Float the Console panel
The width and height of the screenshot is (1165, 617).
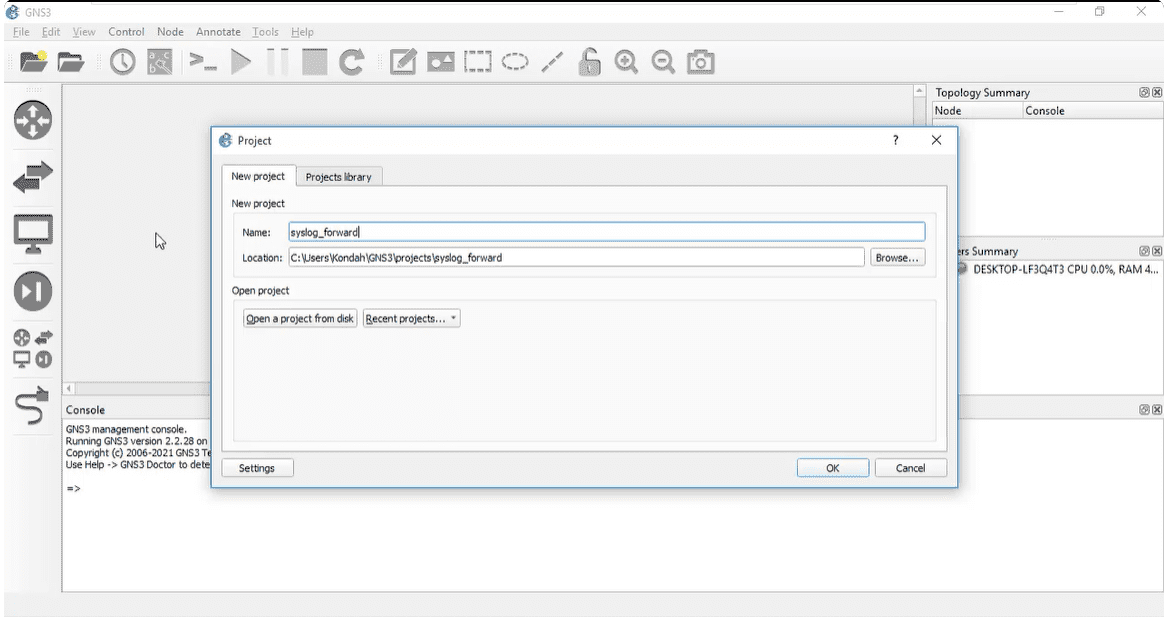[x=1144, y=410]
